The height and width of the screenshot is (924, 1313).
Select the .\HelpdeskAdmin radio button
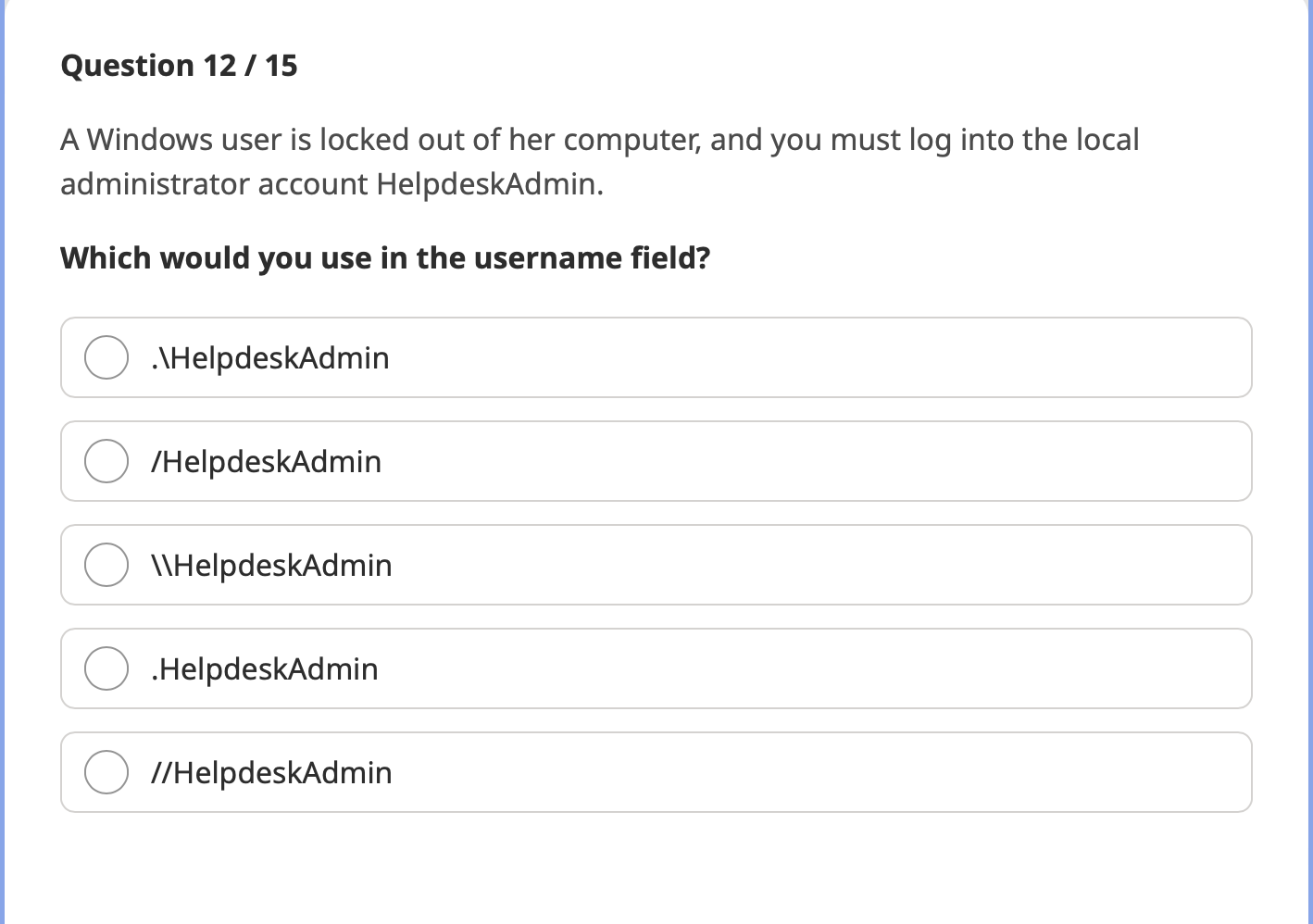click(x=106, y=357)
